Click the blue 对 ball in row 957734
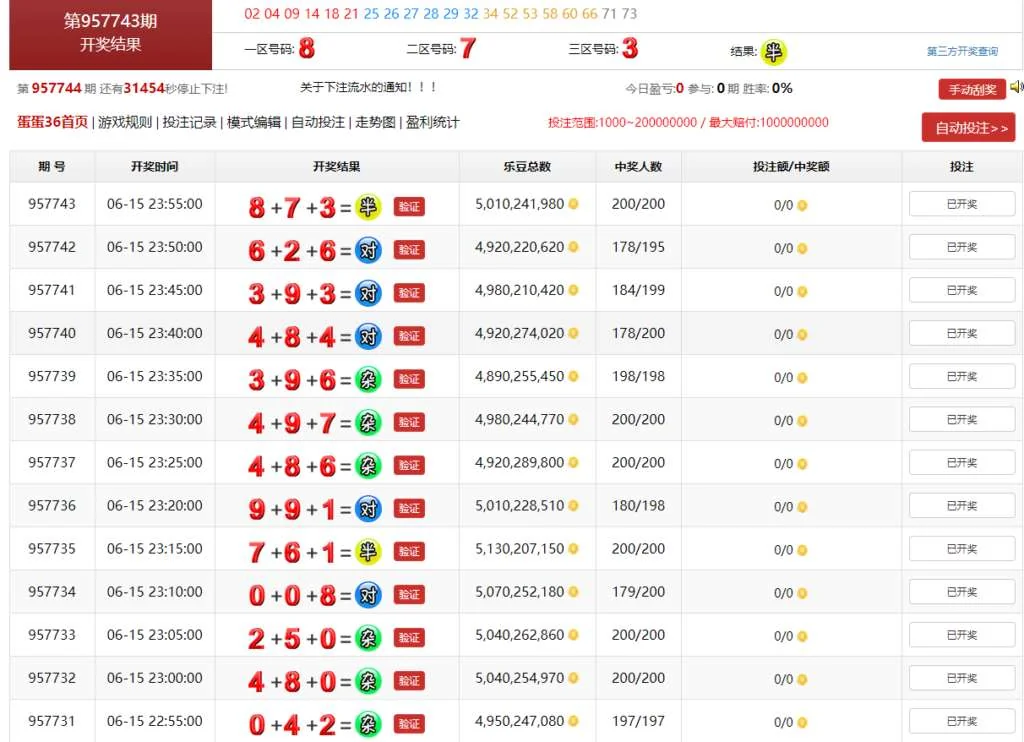Image resolution: width=1024 pixels, height=742 pixels. point(369,594)
